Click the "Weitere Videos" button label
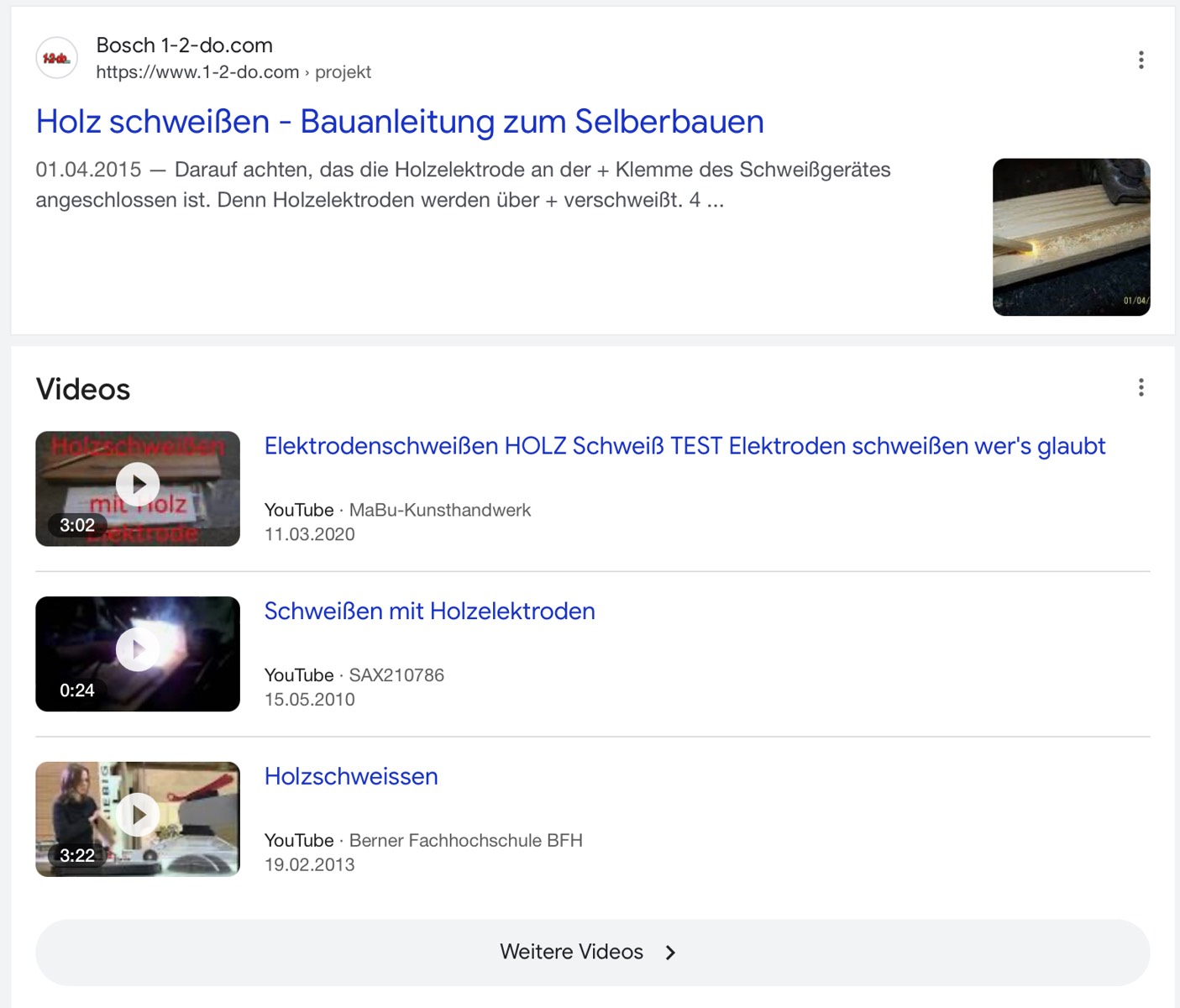The width and height of the screenshot is (1180, 1008). (571, 952)
